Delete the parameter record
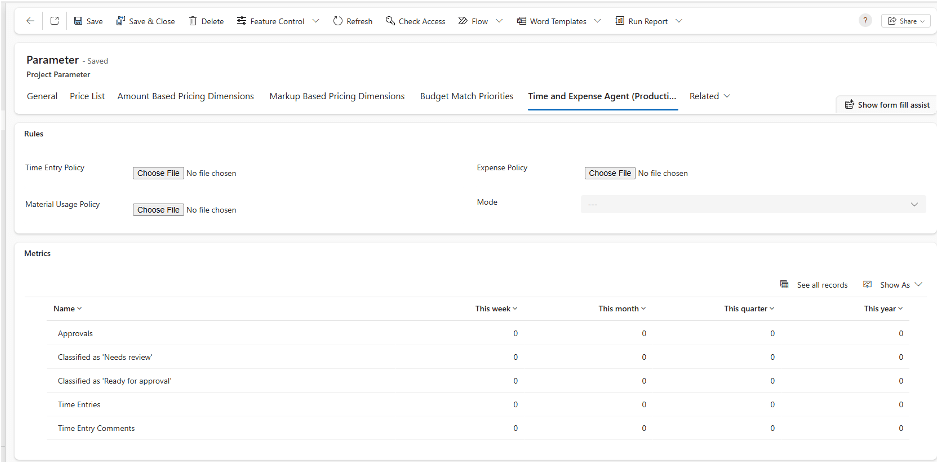Screen dimensions: 938x462 pyautogui.click(x=206, y=21)
